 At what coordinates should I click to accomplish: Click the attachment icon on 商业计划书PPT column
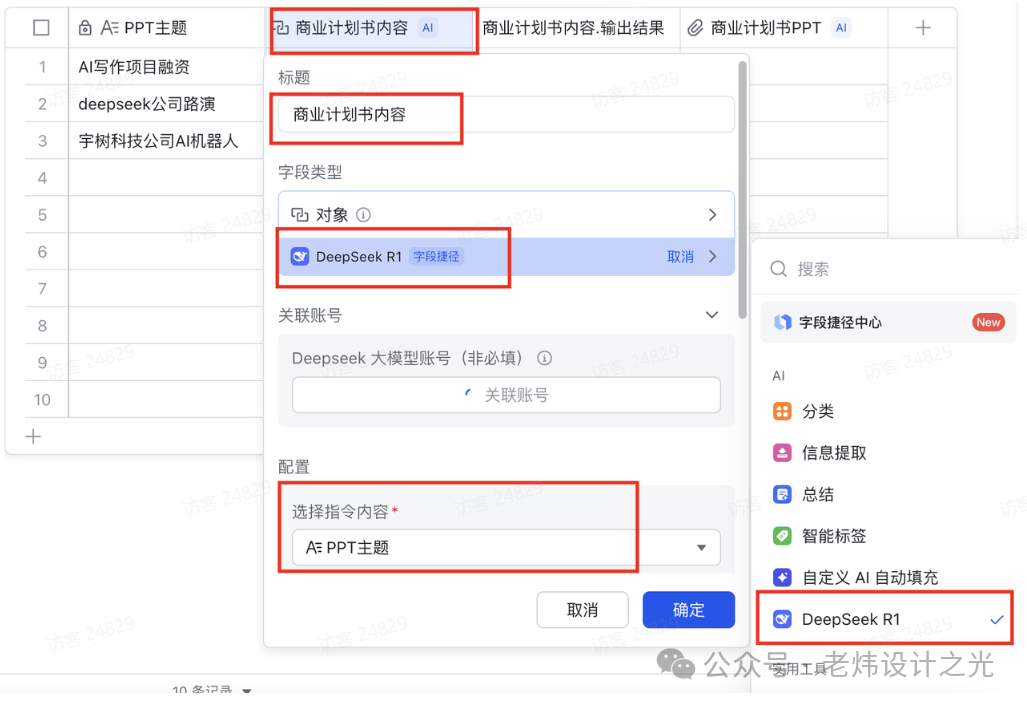tap(695, 28)
